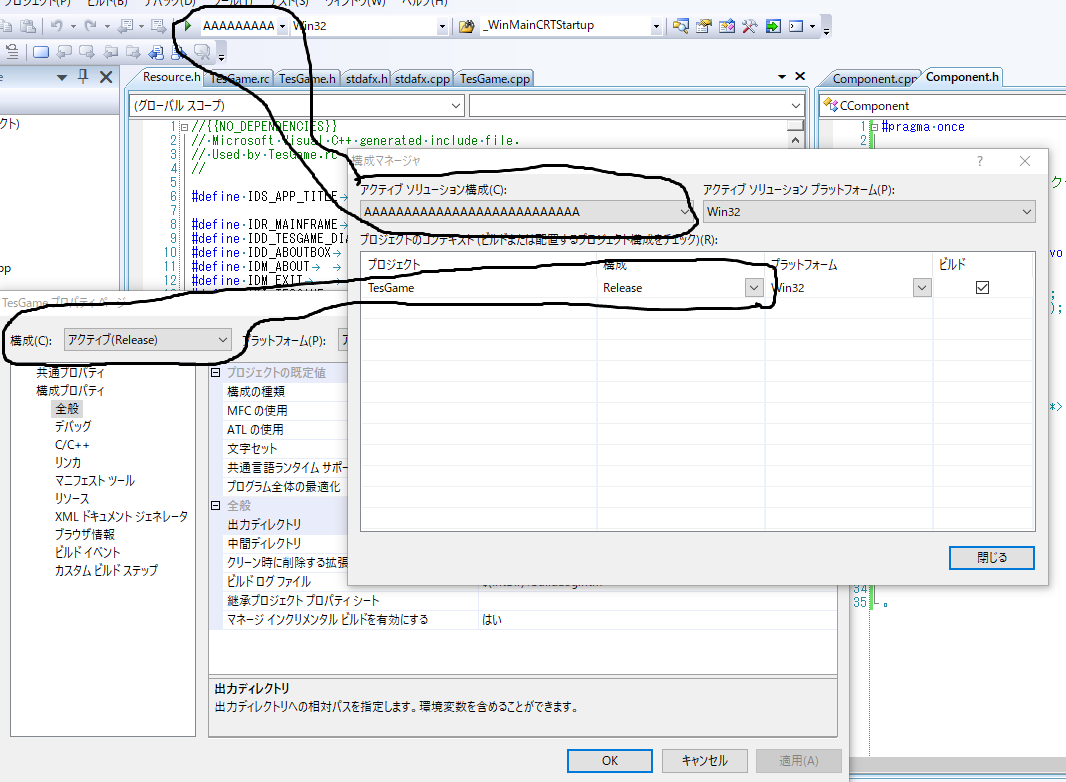Viewport: 1066px width, 782px height.
Task: Switch to the Component.h tab
Action: (962, 77)
